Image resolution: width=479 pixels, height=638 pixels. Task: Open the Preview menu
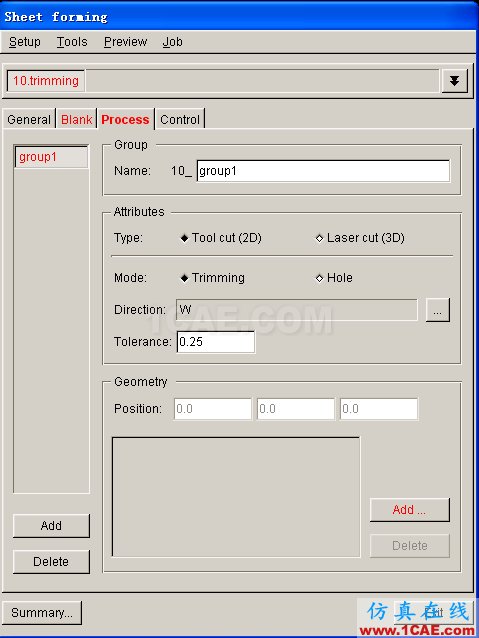tap(125, 42)
